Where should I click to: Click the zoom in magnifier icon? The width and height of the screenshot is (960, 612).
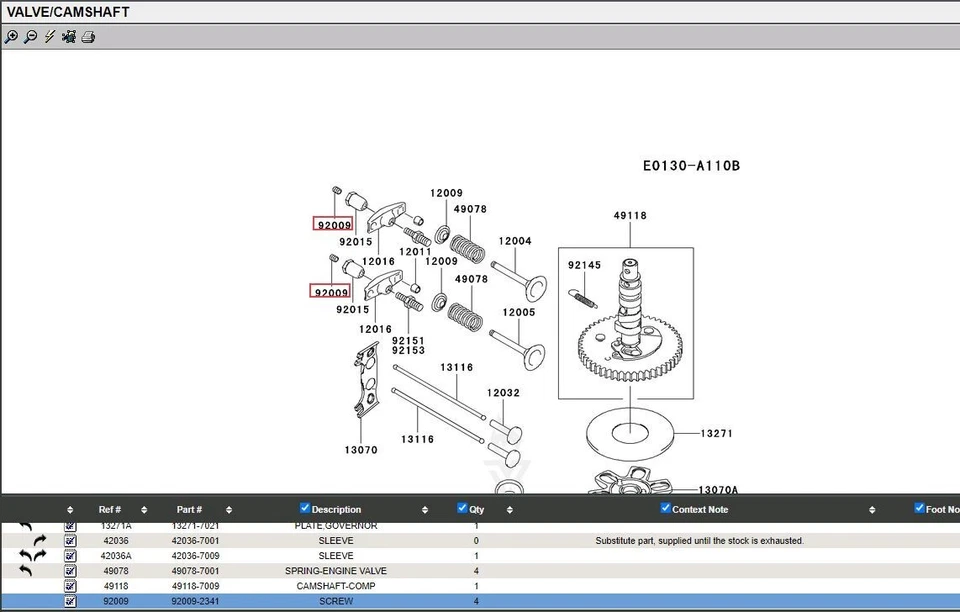click(11, 37)
